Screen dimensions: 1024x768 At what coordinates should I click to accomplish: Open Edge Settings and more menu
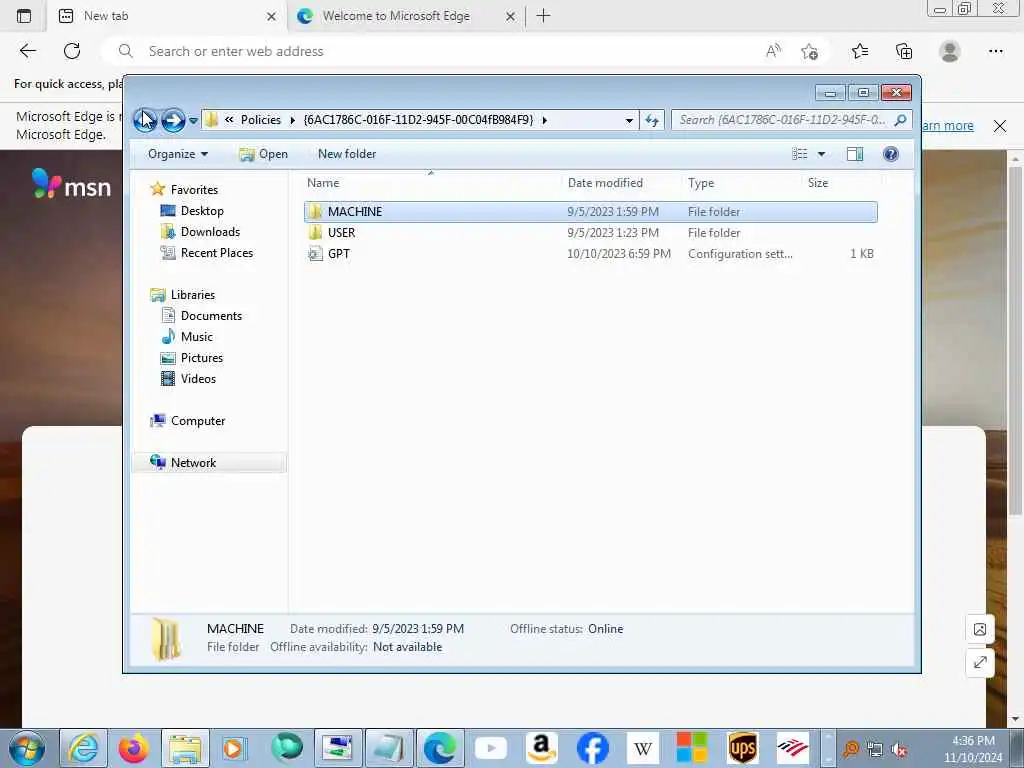tap(995, 51)
